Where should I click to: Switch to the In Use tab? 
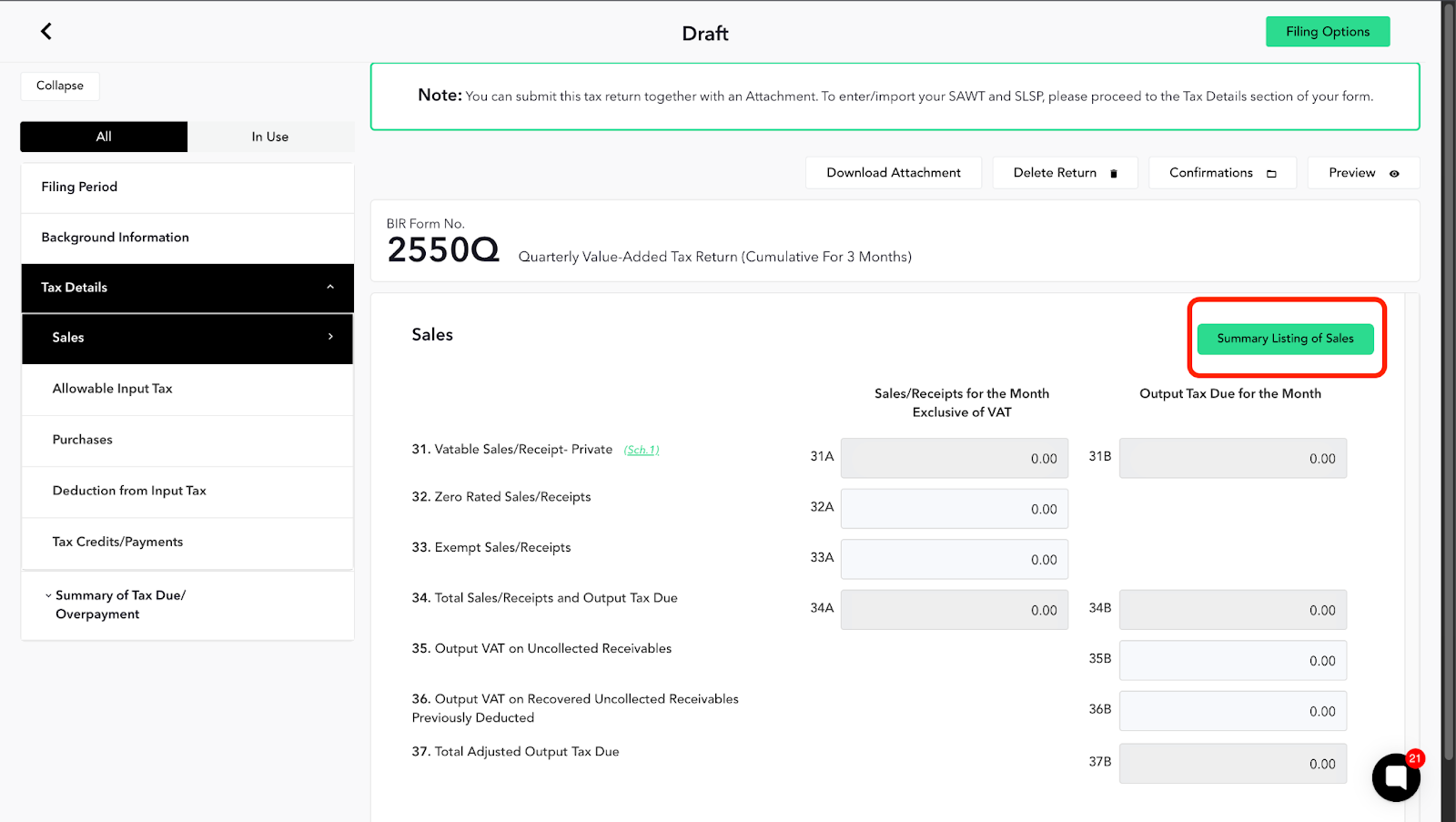pyautogui.click(x=270, y=137)
